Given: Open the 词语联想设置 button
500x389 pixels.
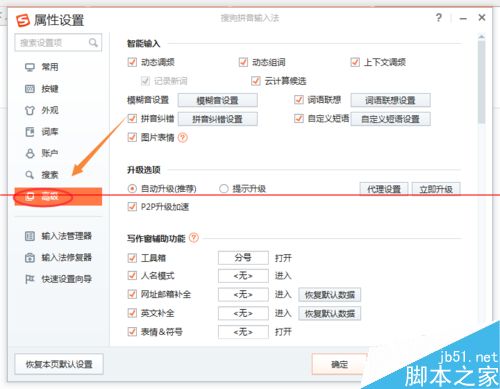Looking at the screenshot, I should pos(390,100).
